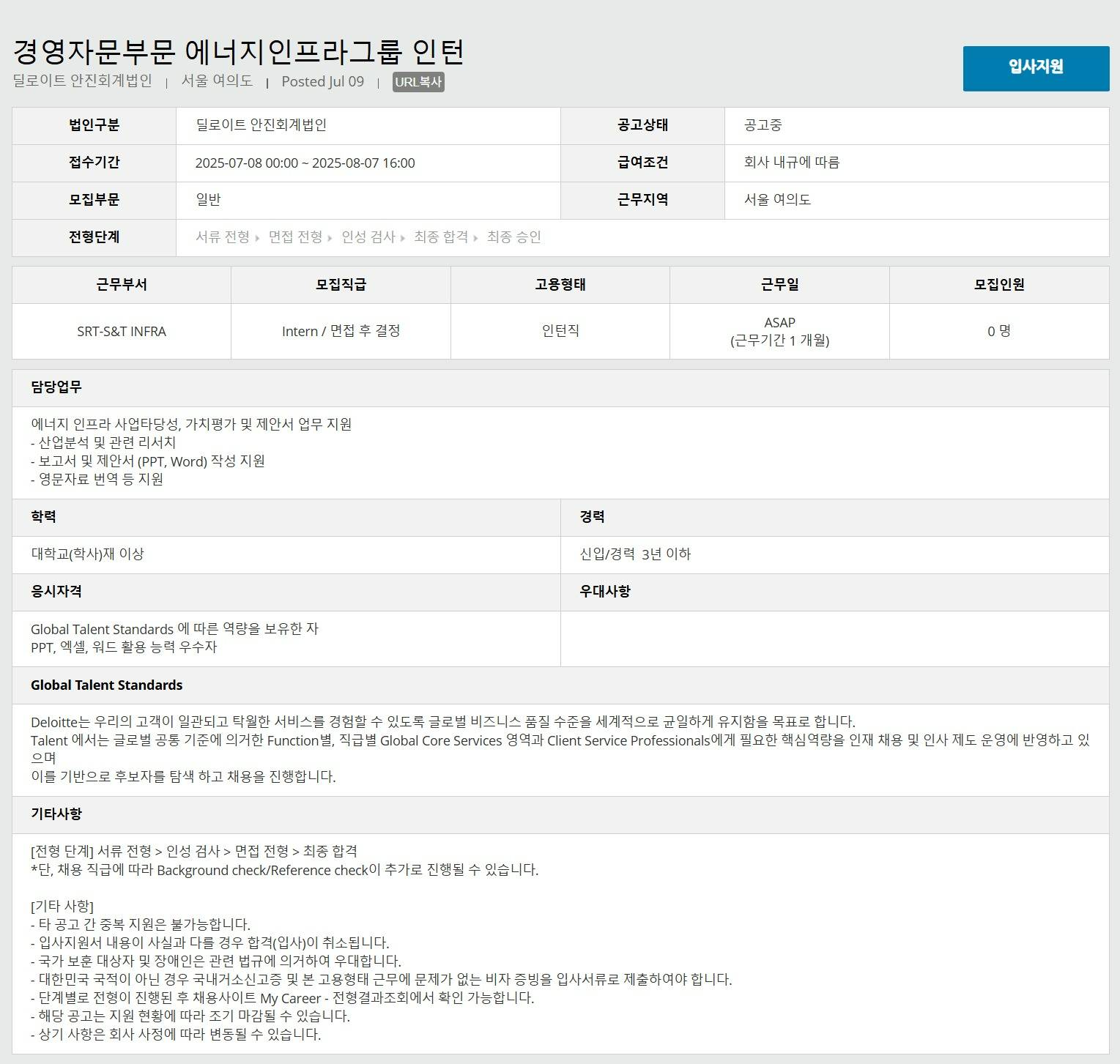The image size is (1120, 1064).
Task: Click the 응시자격 section header
Action: coord(286,592)
